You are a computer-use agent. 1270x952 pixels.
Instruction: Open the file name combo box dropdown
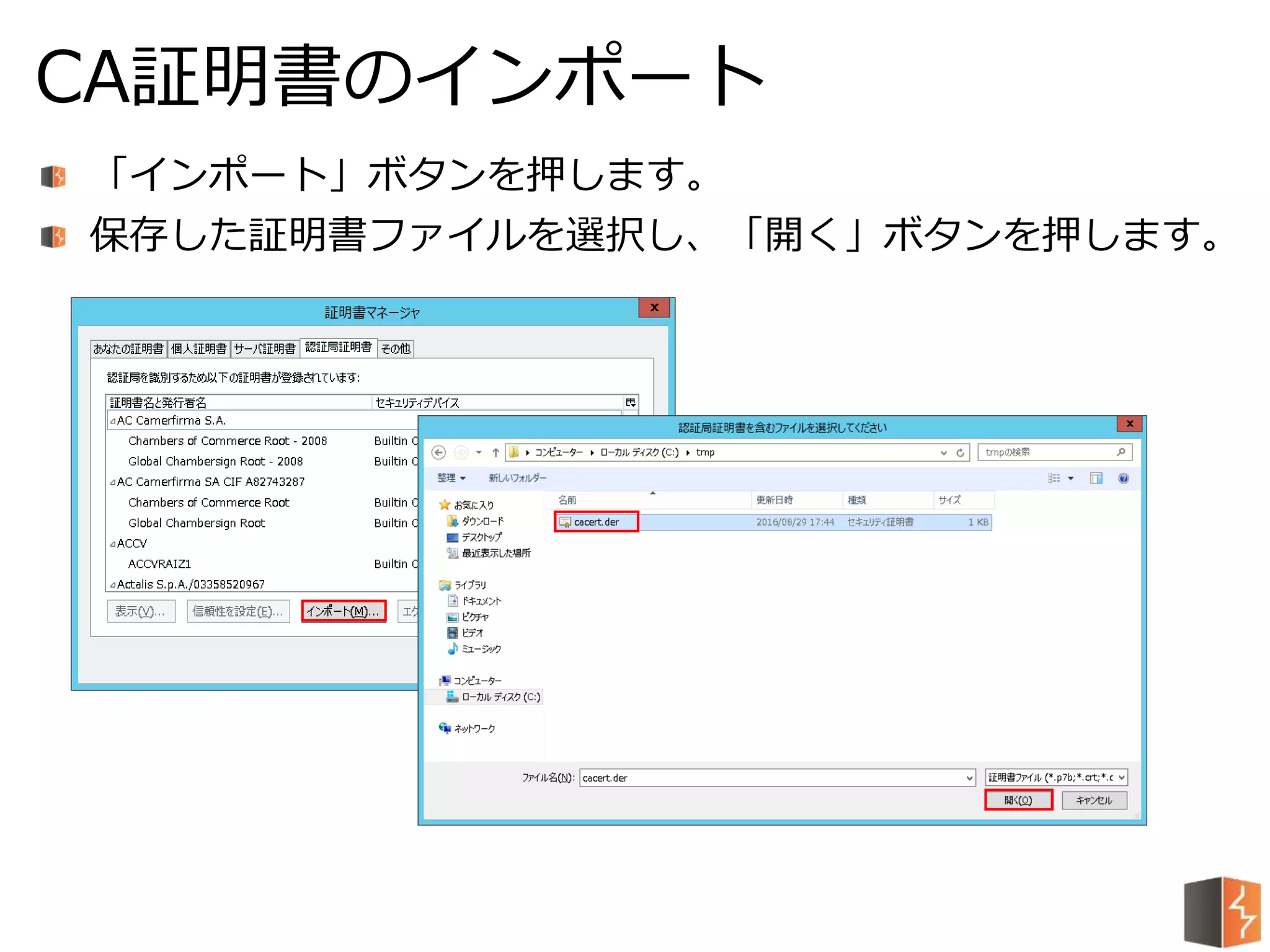click(969, 778)
